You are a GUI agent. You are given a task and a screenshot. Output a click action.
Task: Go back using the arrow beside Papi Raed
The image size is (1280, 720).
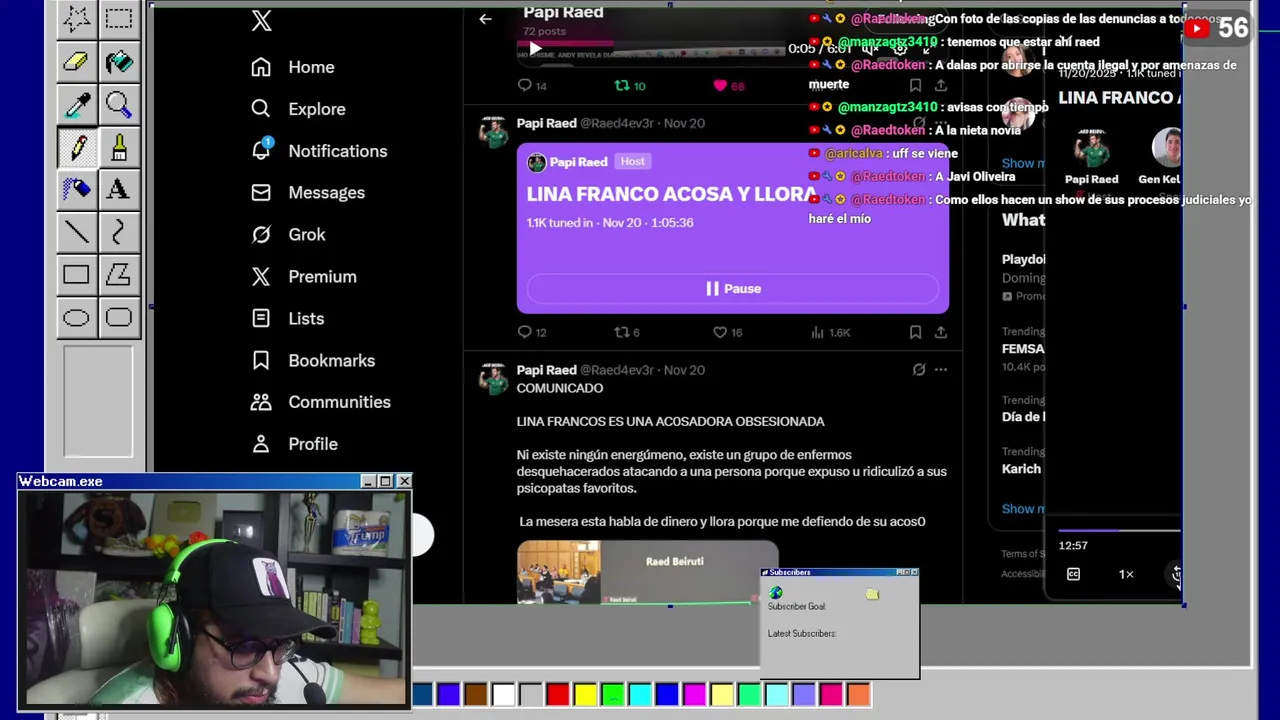[x=485, y=18]
